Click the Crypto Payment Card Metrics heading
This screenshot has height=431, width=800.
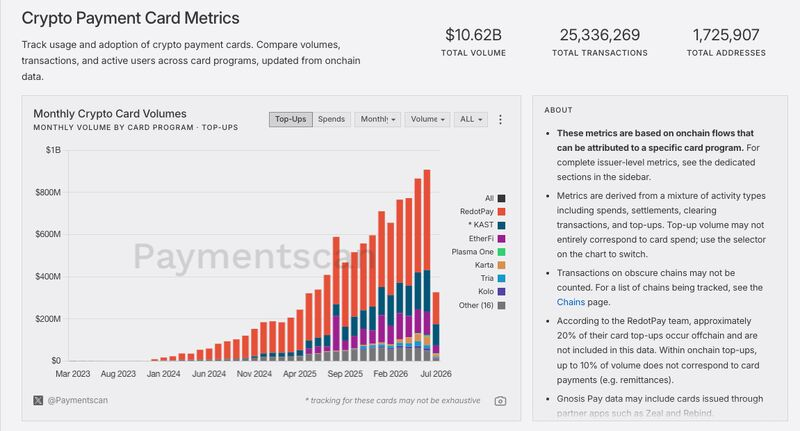coord(131,18)
